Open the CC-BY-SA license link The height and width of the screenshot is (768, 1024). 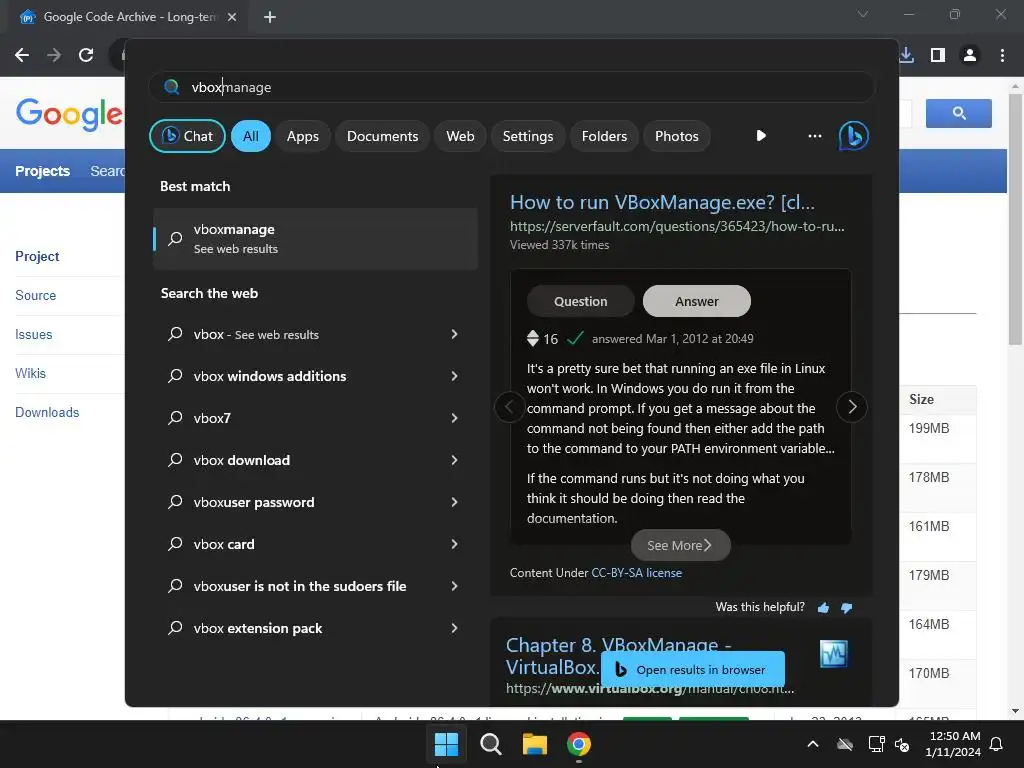click(x=637, y=573)
